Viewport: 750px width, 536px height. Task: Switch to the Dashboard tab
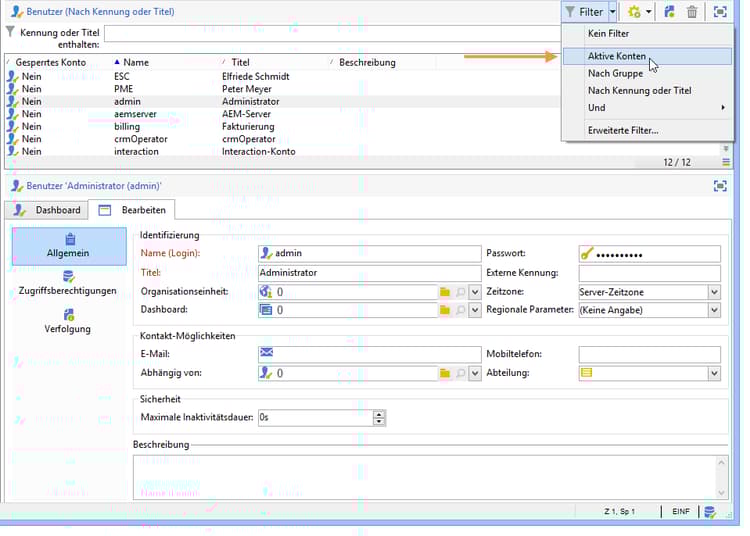[47, 210]
